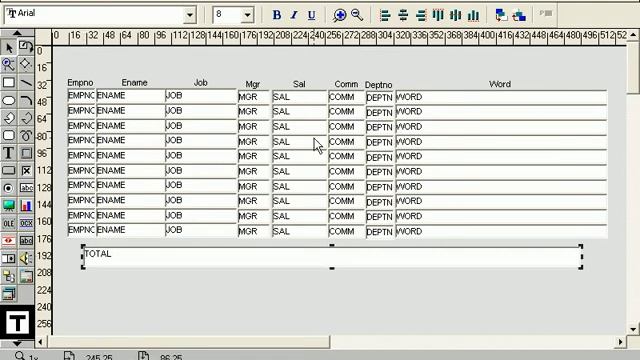The width and height of the screenshot is (640, 360).
Task: Select the Mgr column heading
Action: [x=253, y=84]
